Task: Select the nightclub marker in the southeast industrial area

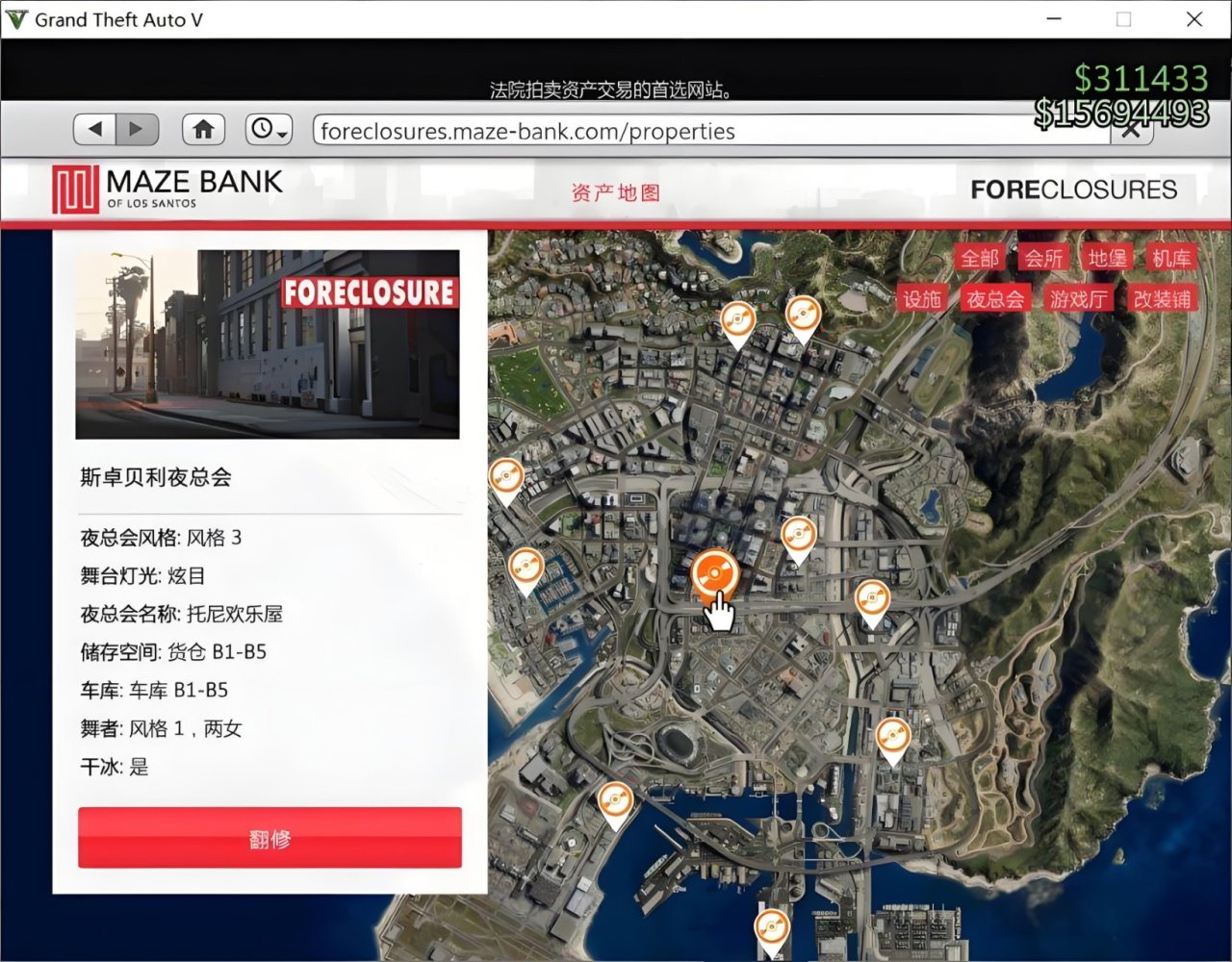Action: coord(893,741)
